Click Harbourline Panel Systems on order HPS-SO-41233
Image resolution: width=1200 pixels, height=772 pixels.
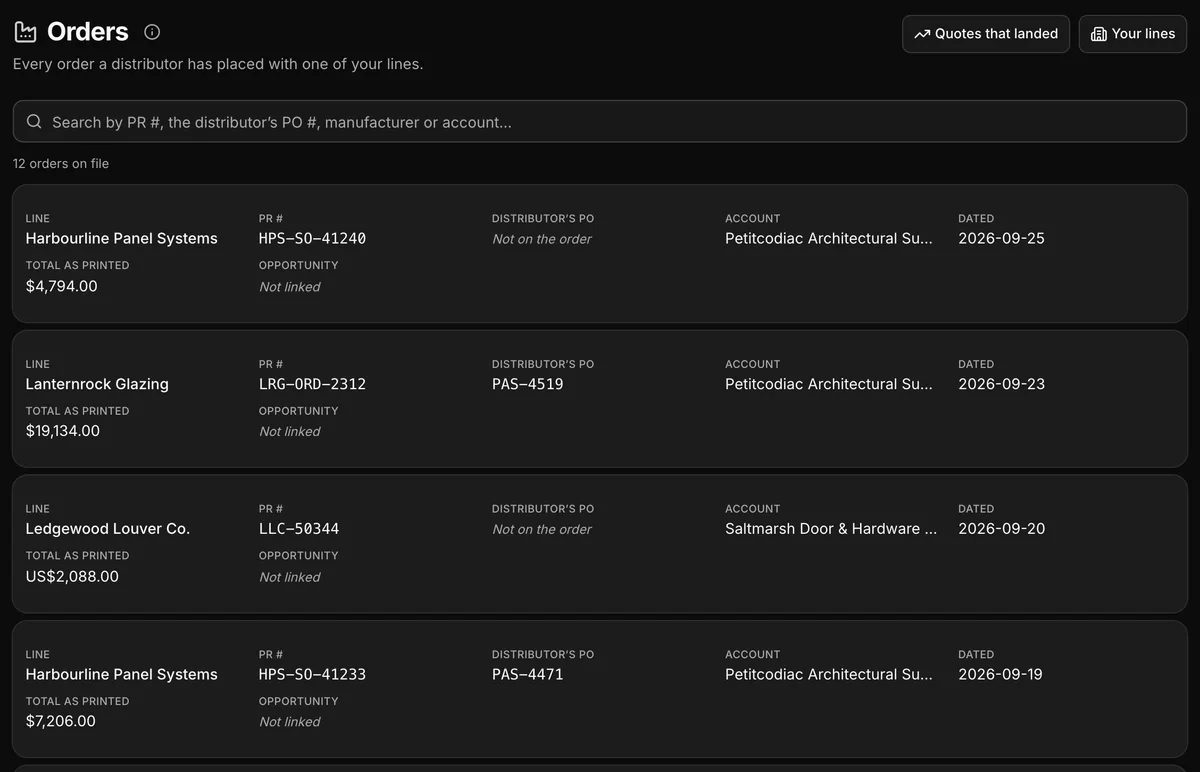tap(121, 674)
